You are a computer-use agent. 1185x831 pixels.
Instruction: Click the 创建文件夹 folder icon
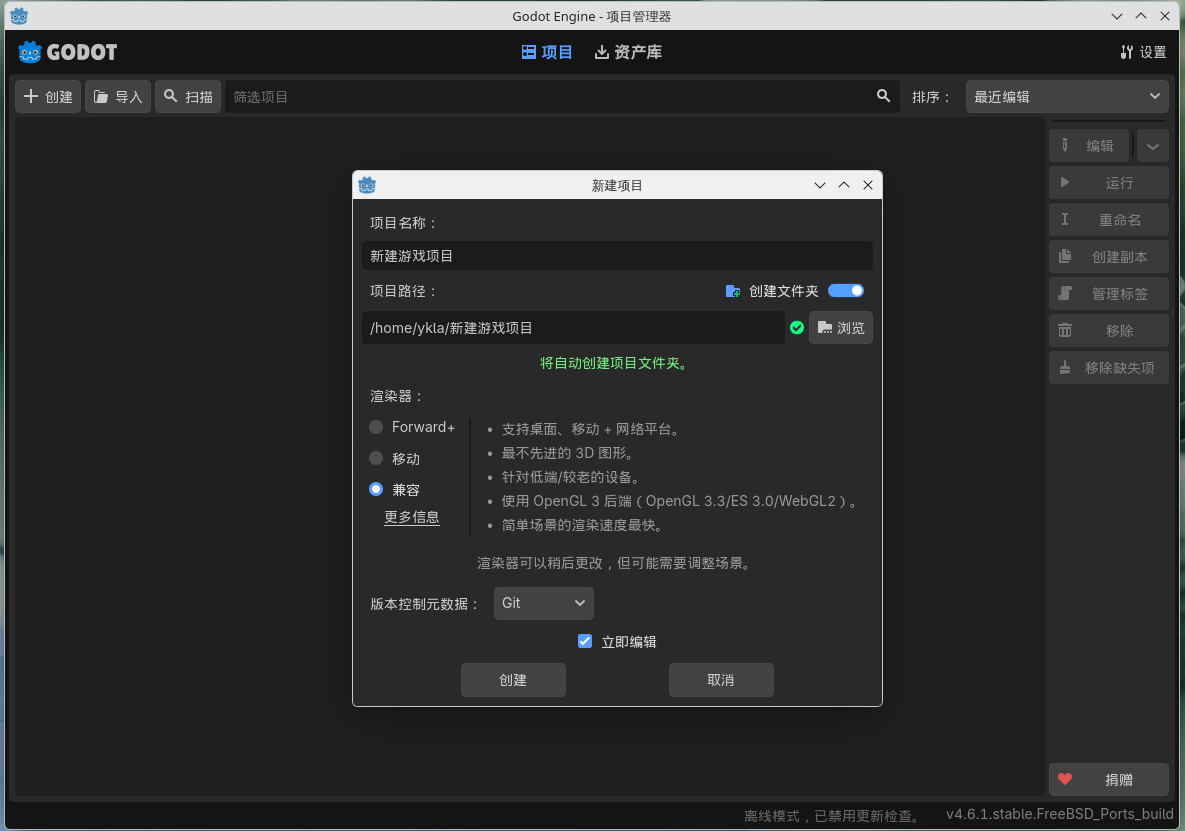[732, 292]
